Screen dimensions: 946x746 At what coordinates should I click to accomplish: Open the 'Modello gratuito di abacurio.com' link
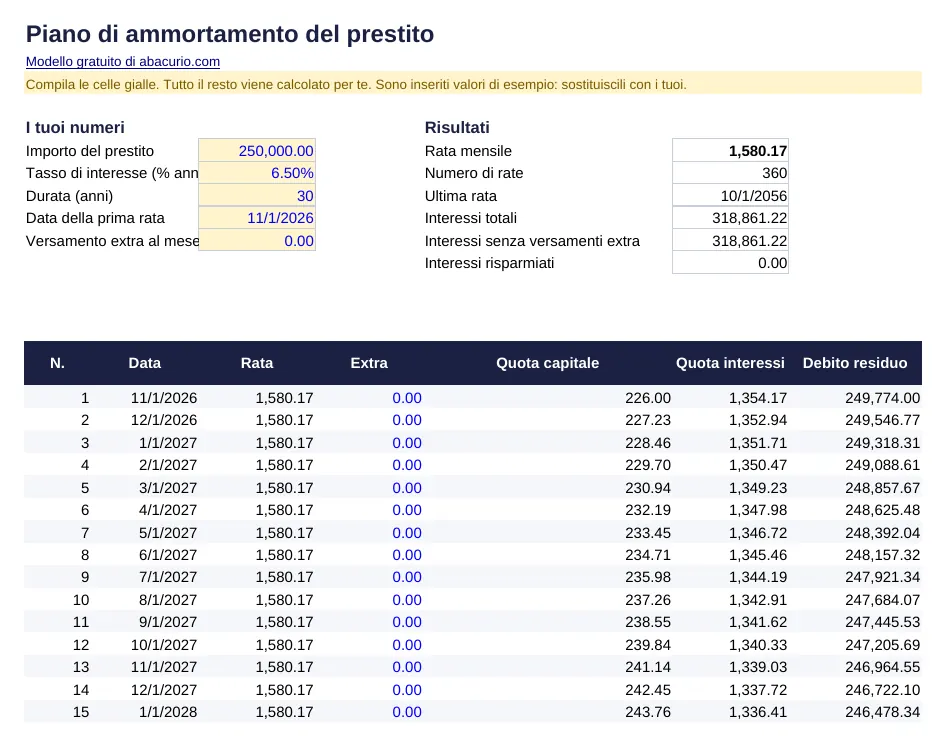[x=122, y=62]
